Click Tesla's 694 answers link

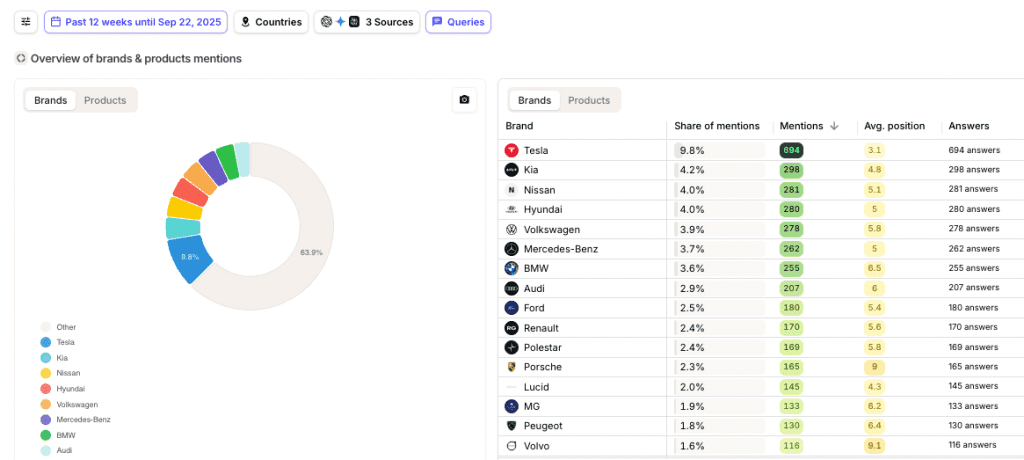tap(974, 150)
